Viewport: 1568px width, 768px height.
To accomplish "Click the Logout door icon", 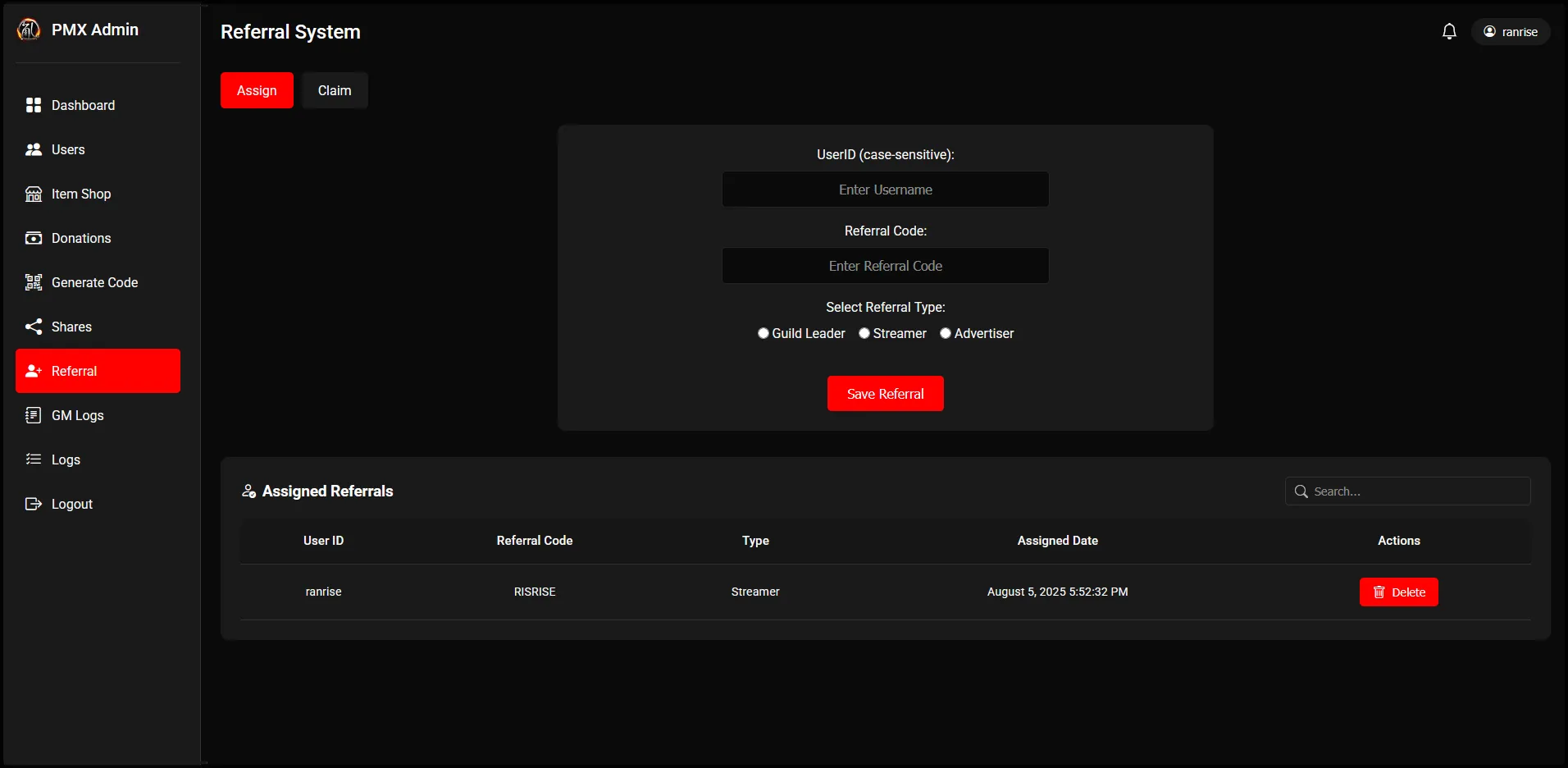I will (x=34, y=504).
